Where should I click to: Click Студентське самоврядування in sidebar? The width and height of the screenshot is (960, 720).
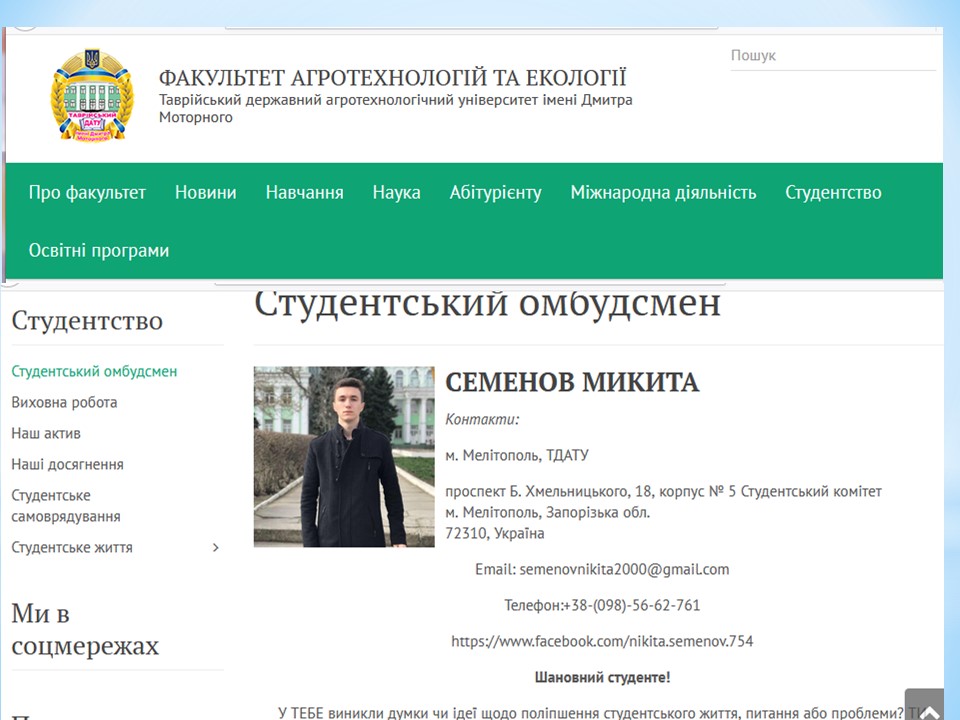[66, 506]
